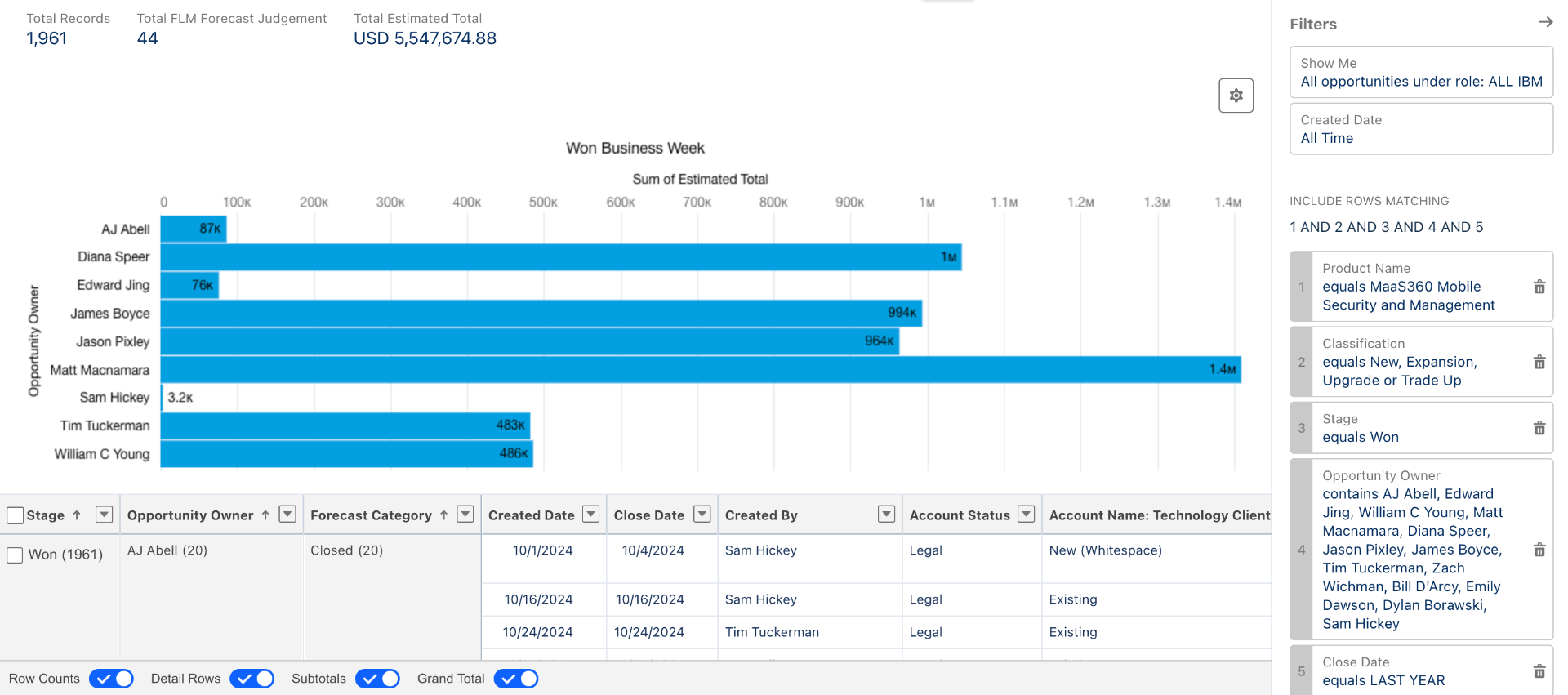Open Account Status column dropdown
The image size is (1568, 695).
[1027, 514]
